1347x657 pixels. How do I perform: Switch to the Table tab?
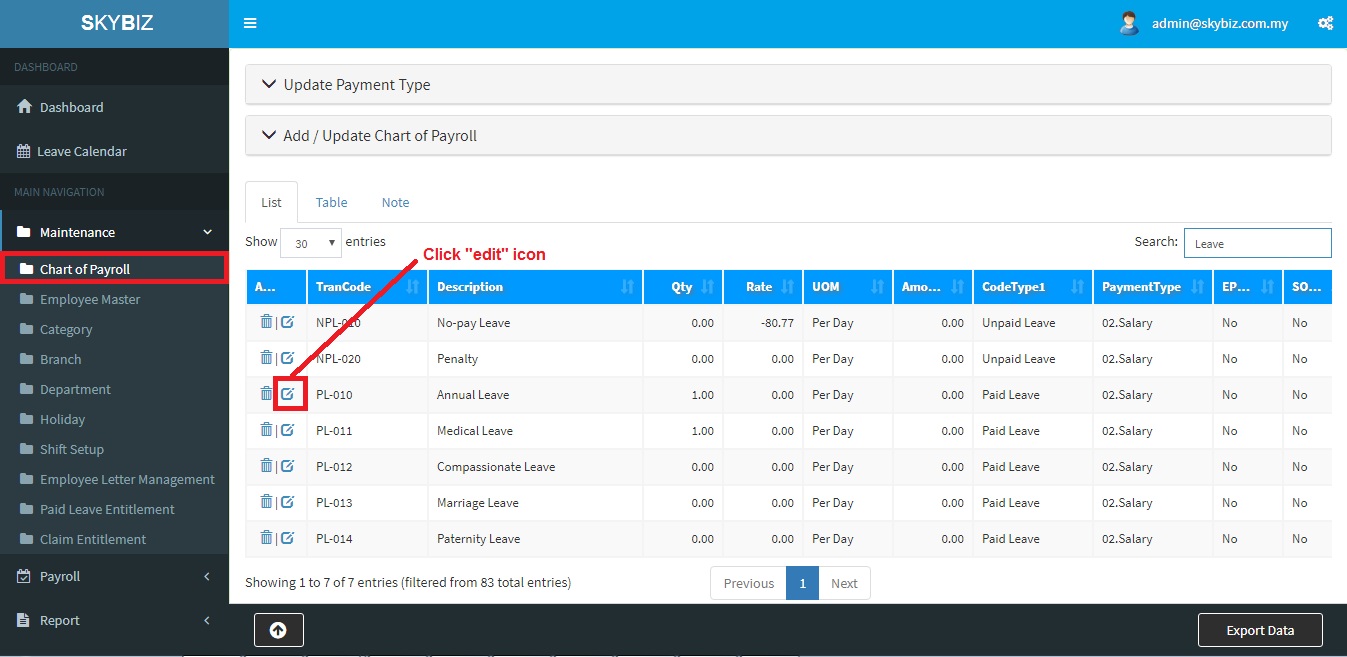(x=331, y=202)
